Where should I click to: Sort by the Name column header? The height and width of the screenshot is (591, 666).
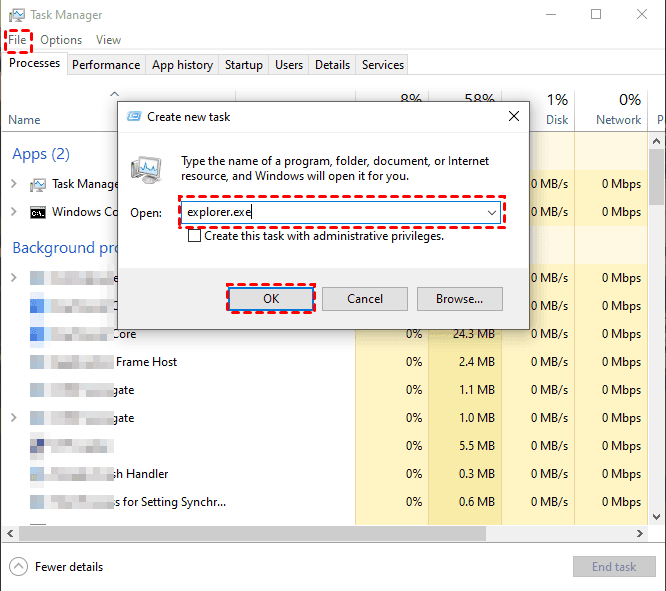(x=24, y=120)
